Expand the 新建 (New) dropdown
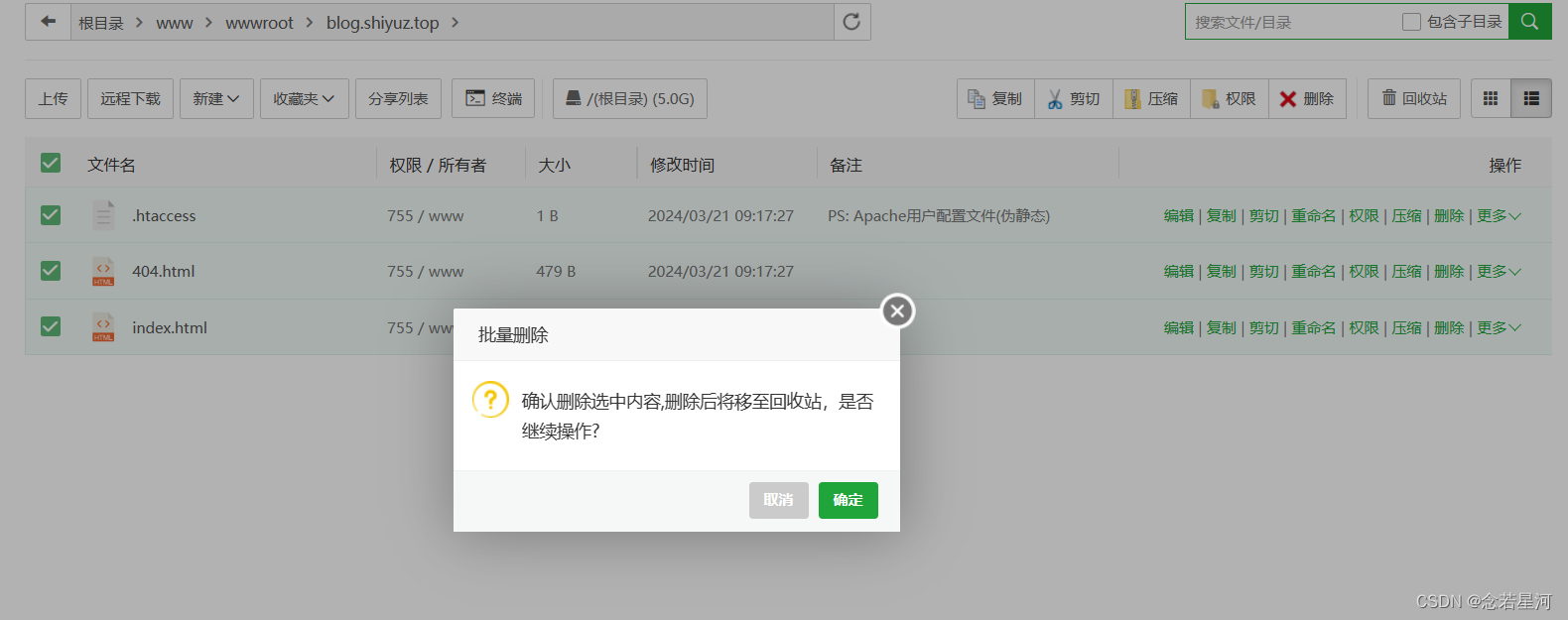 pos(216,99)
